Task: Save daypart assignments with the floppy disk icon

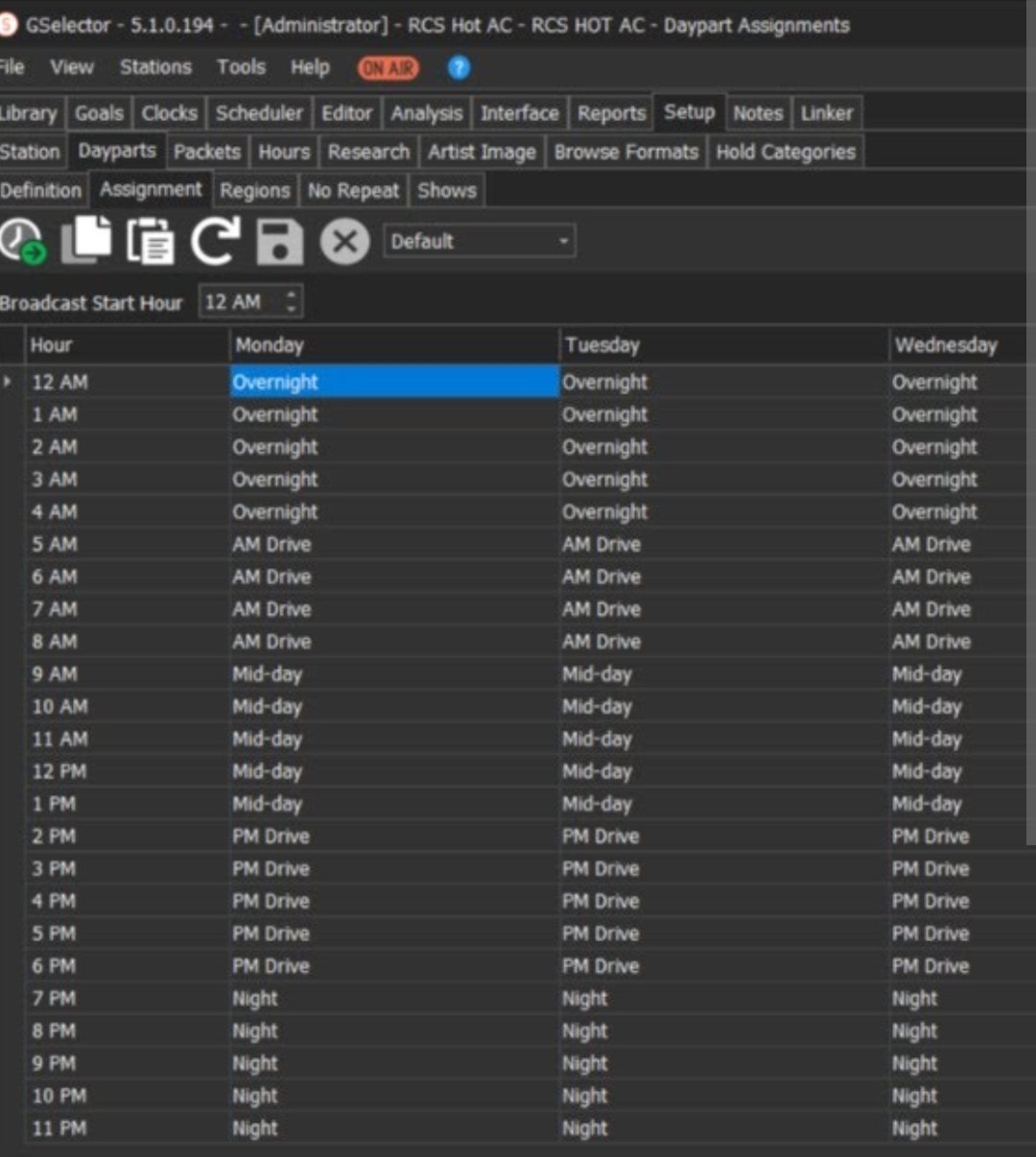Action: tap(279, 241)
